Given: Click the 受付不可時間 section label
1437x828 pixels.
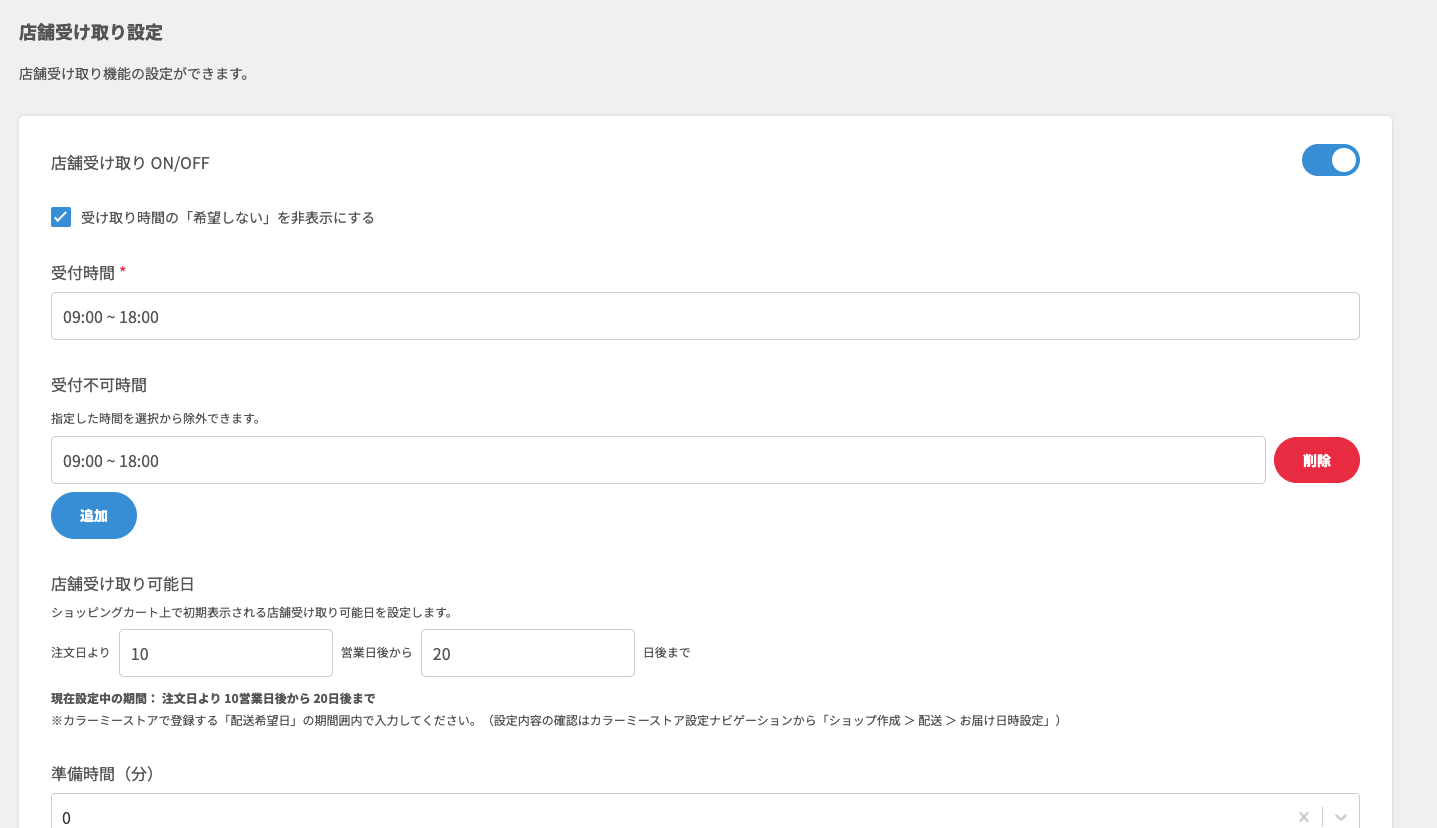Looking at the screenshot, I should tap(99, 385).
